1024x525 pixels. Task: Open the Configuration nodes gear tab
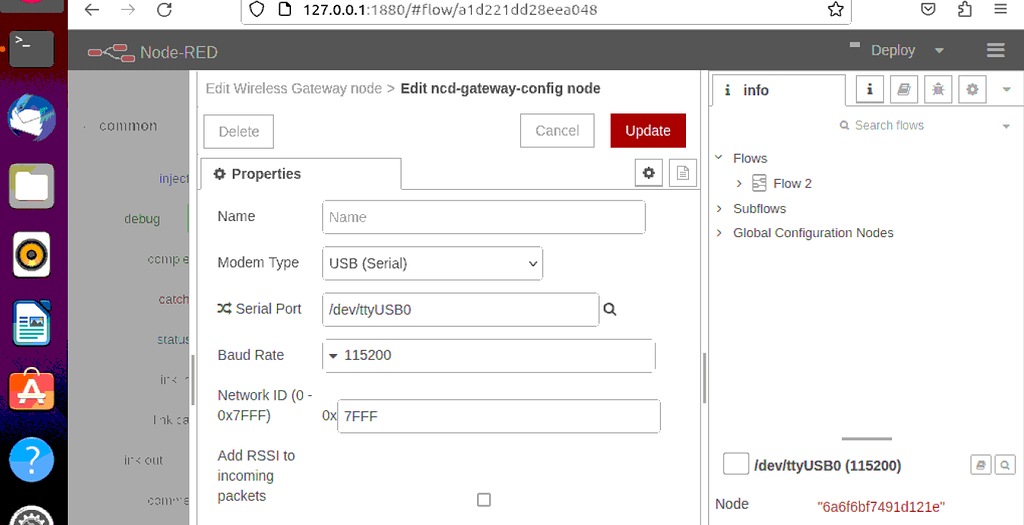coord(972,90)
